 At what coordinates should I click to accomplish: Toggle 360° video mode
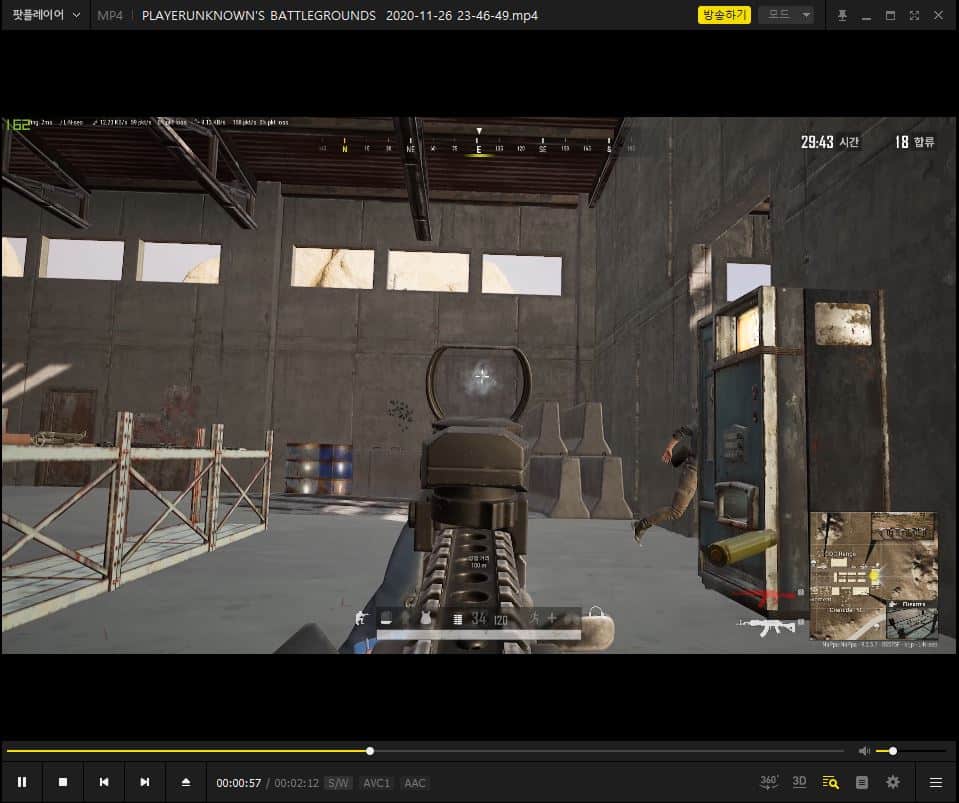tap(769, 782)
